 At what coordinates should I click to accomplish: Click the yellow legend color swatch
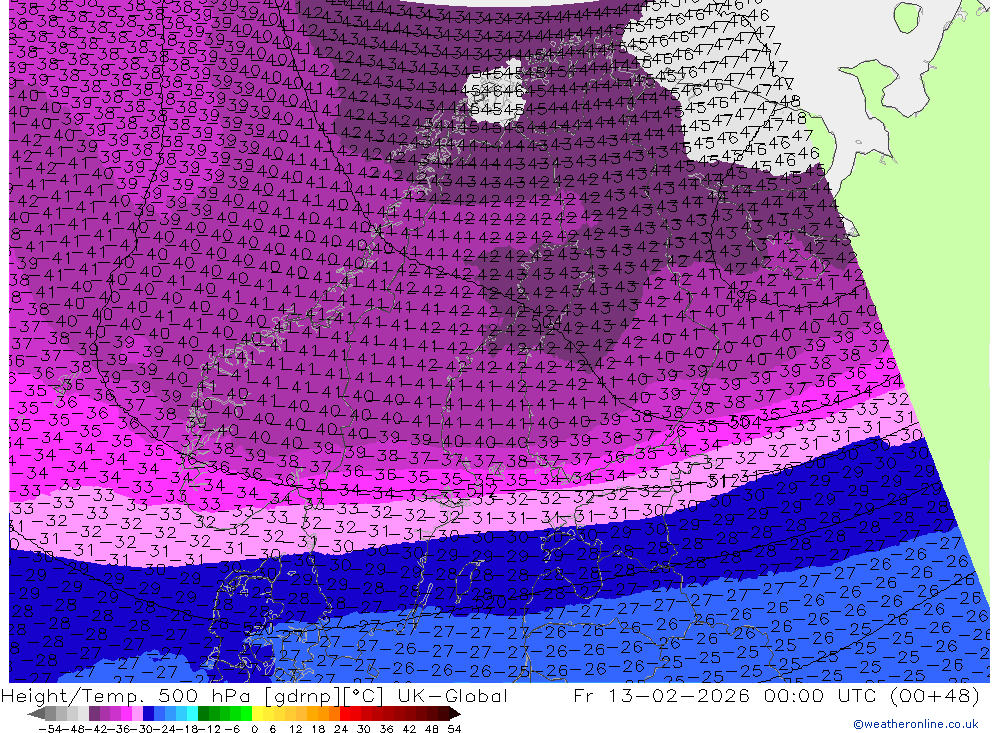(257, 713)
